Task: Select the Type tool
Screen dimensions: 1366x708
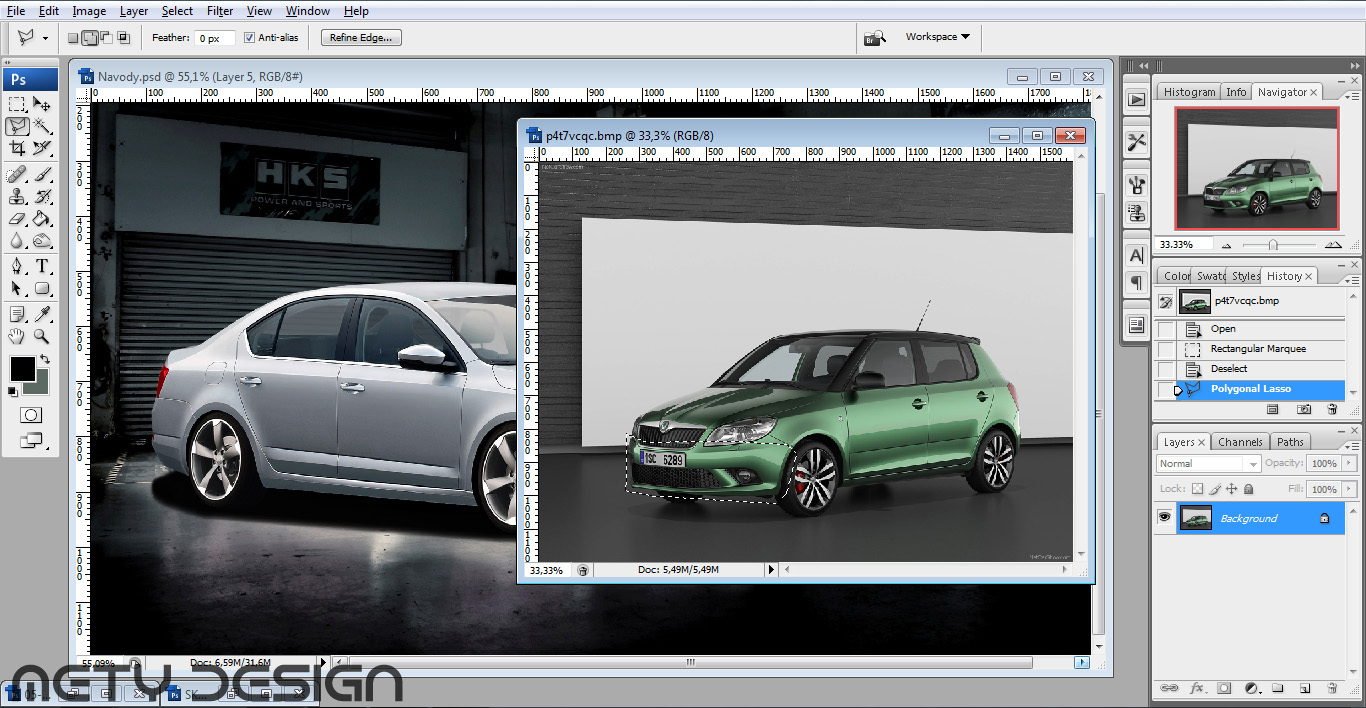Action: coord(42,266)
